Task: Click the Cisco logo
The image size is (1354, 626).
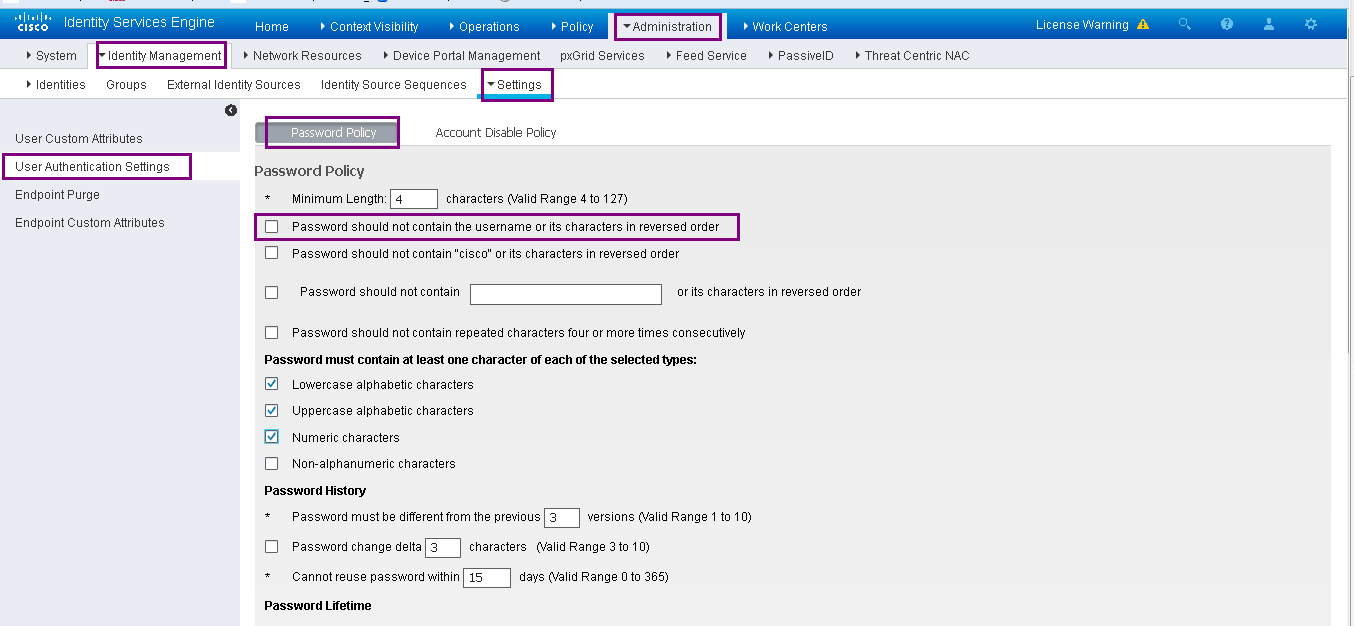Action: [x=31, y=20]
